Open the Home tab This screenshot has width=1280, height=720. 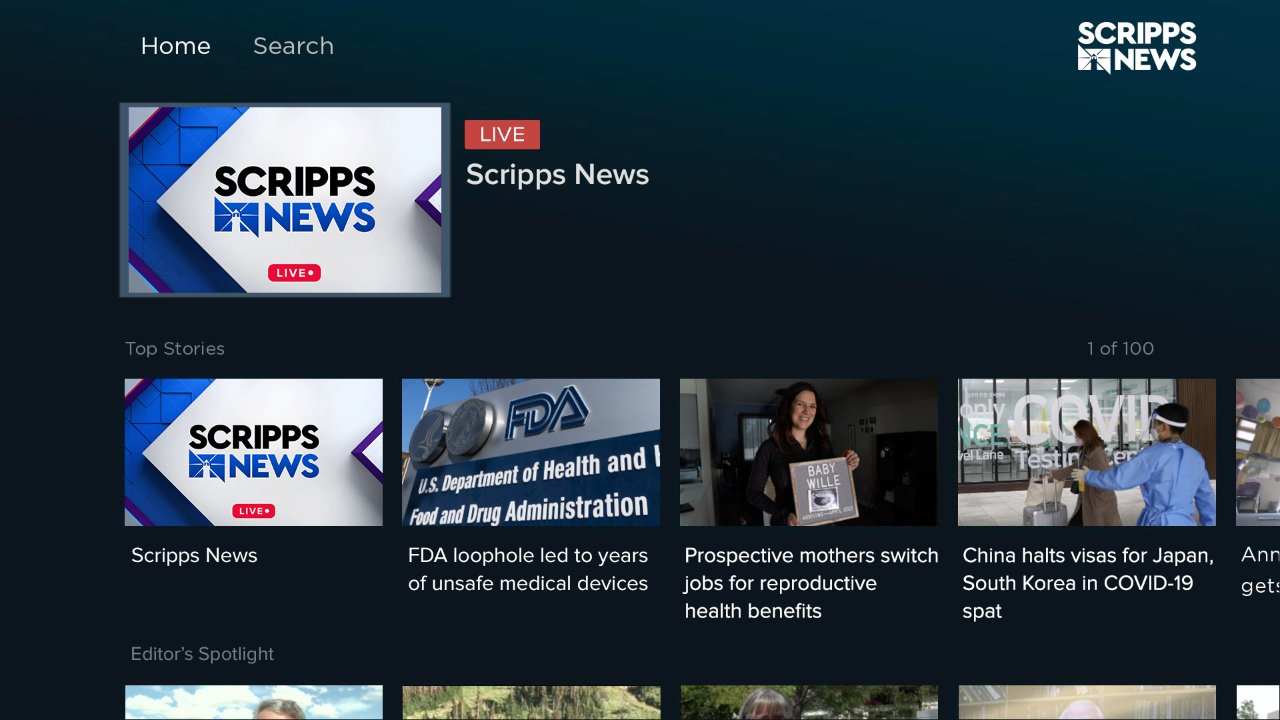tap(175, 46)
